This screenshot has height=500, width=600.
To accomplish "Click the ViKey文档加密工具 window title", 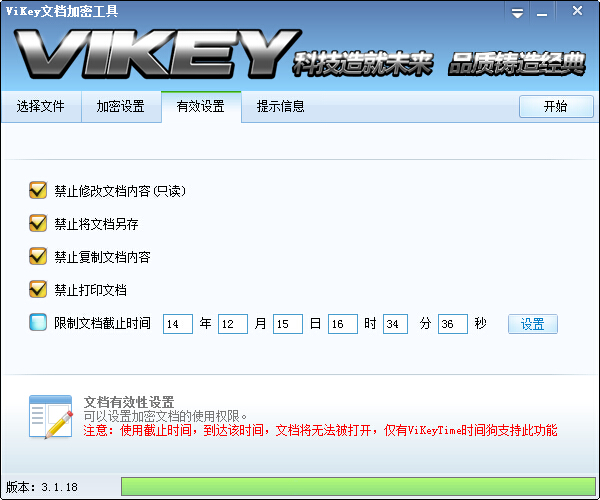I will coord(62,11).
